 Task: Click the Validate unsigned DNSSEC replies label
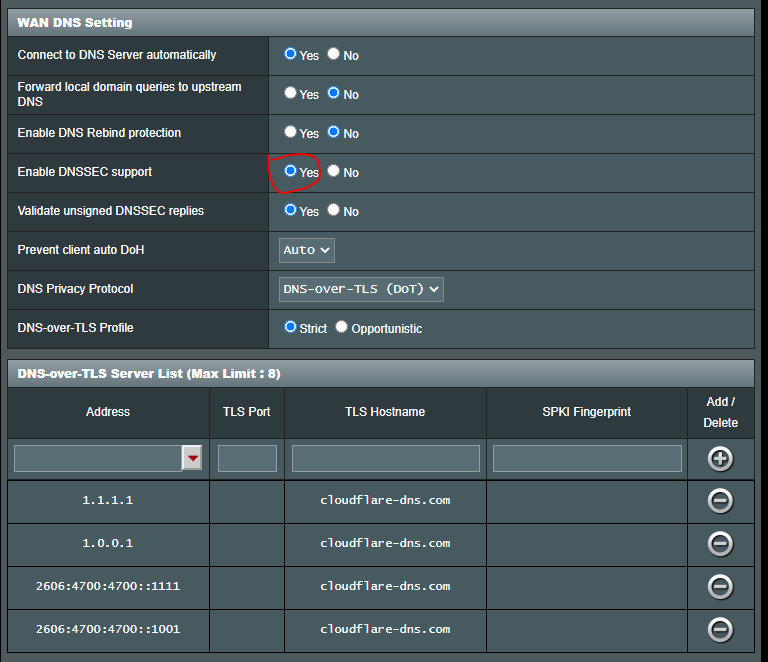(x=111, y=211)
